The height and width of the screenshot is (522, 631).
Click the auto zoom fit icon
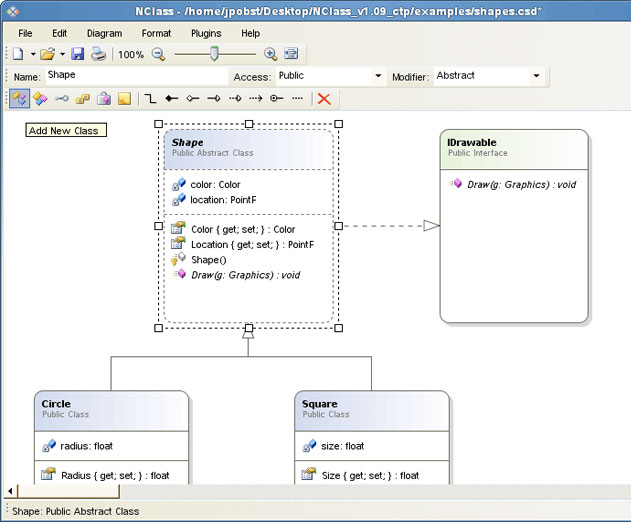coord(291,54)
